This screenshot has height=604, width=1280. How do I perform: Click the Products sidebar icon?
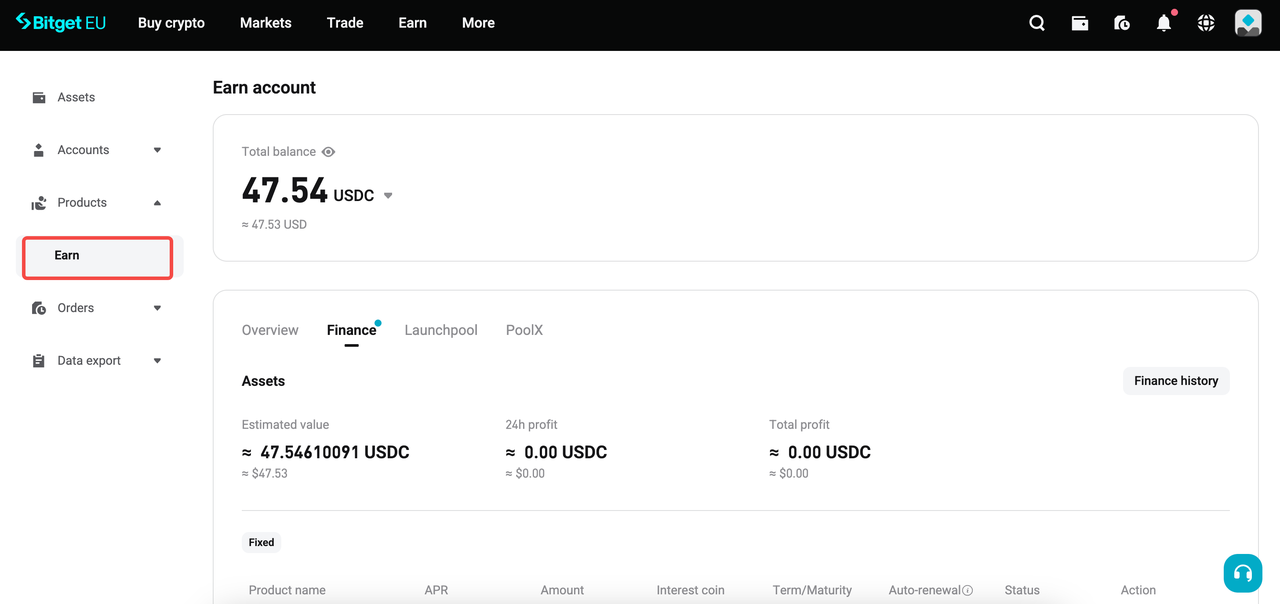(x=39, y=203)
